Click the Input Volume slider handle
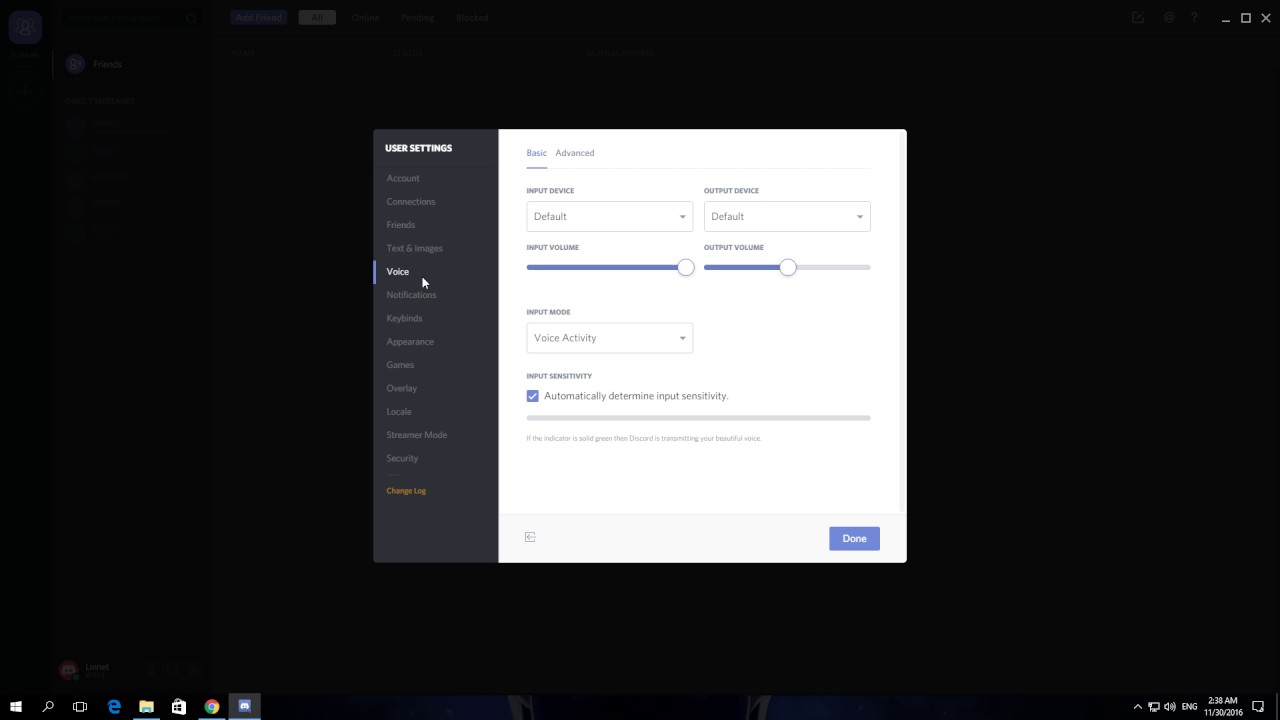Screen dimensions: 1280x720 [685, 267]
